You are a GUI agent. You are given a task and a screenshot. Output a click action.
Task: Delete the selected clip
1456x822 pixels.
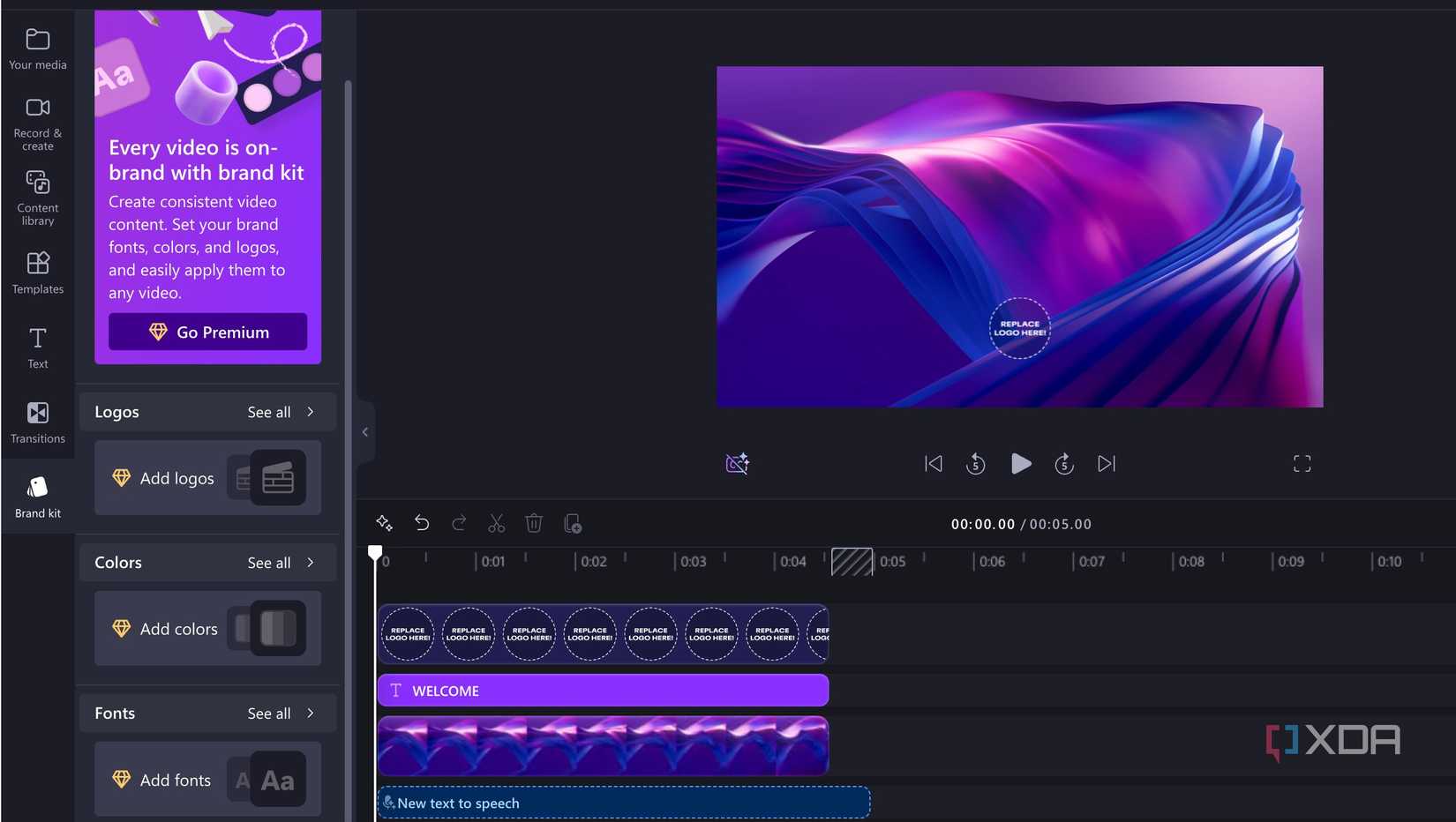coord(534,522)
